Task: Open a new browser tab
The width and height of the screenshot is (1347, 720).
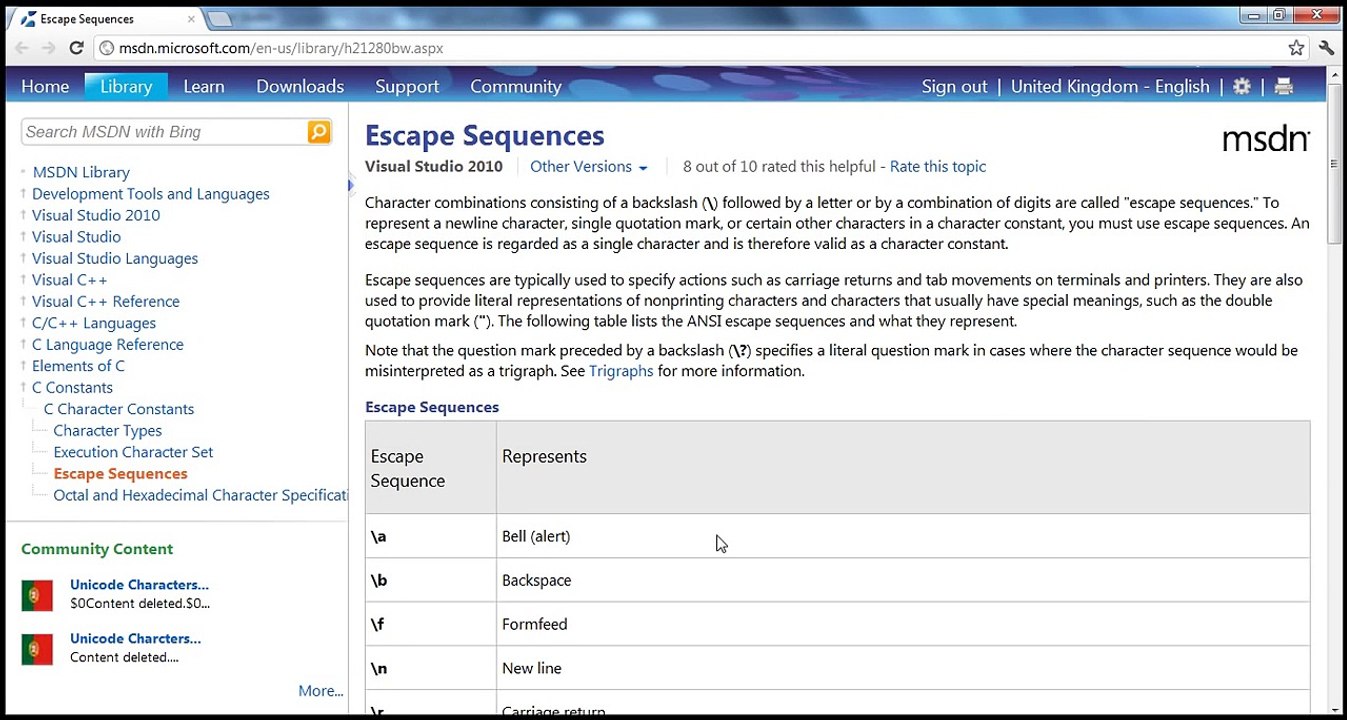Action: coord(218,19)
